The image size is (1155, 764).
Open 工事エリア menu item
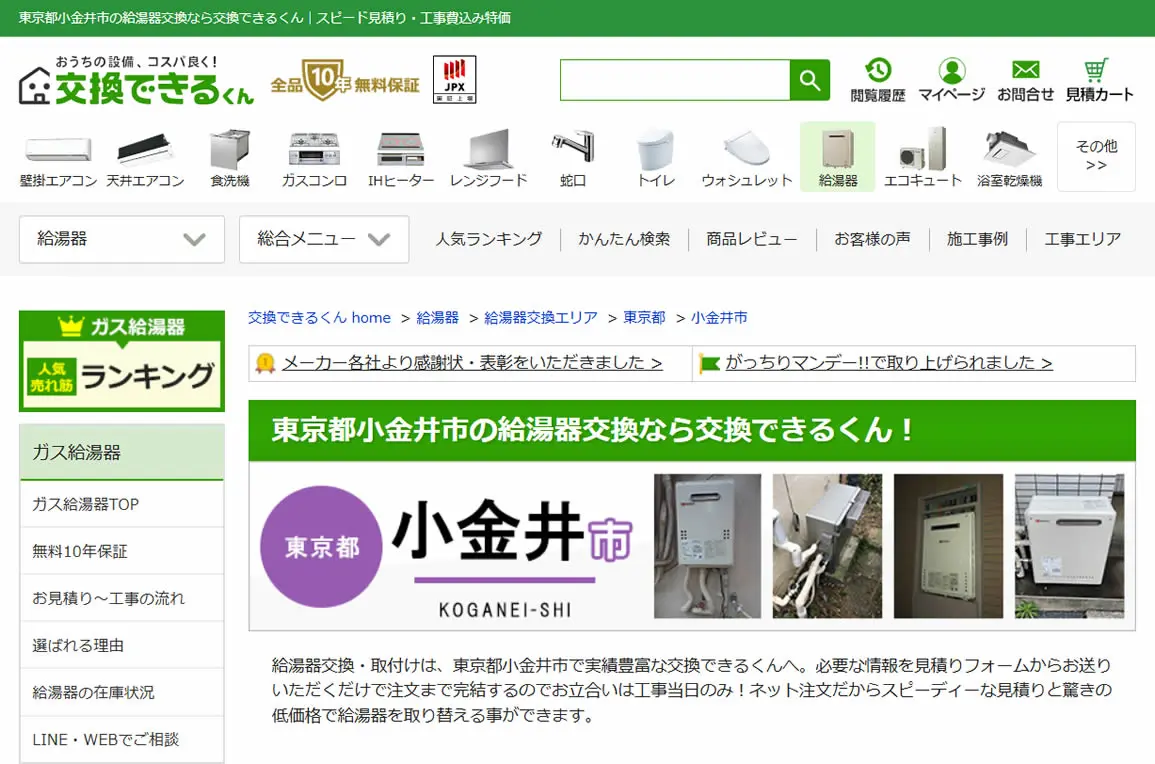pyautogui.click(x=1082, y=239)
